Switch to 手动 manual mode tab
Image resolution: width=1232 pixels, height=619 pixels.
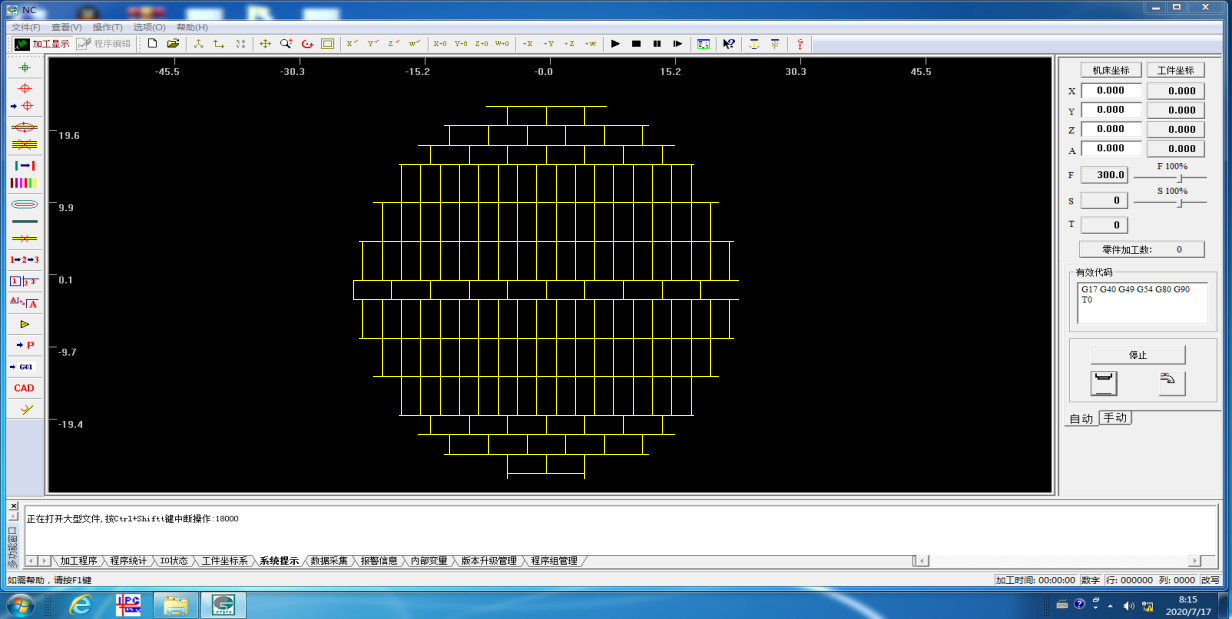pyautogui.click(x=1115, y=418)
